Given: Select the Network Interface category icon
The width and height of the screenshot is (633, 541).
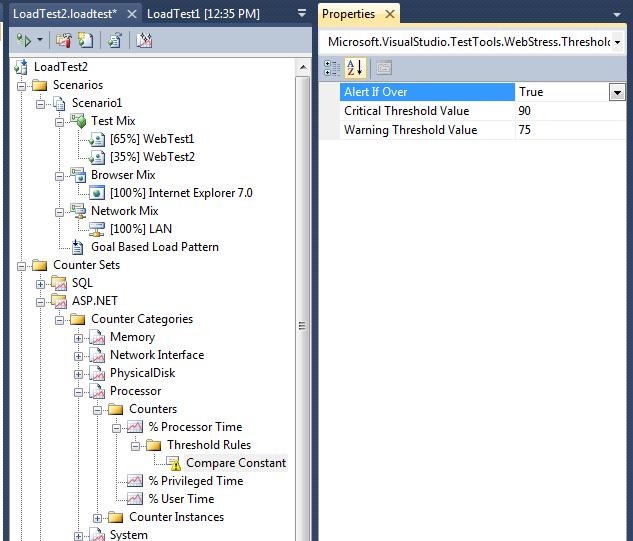Looking at the screenshot, I should point(97,355).
